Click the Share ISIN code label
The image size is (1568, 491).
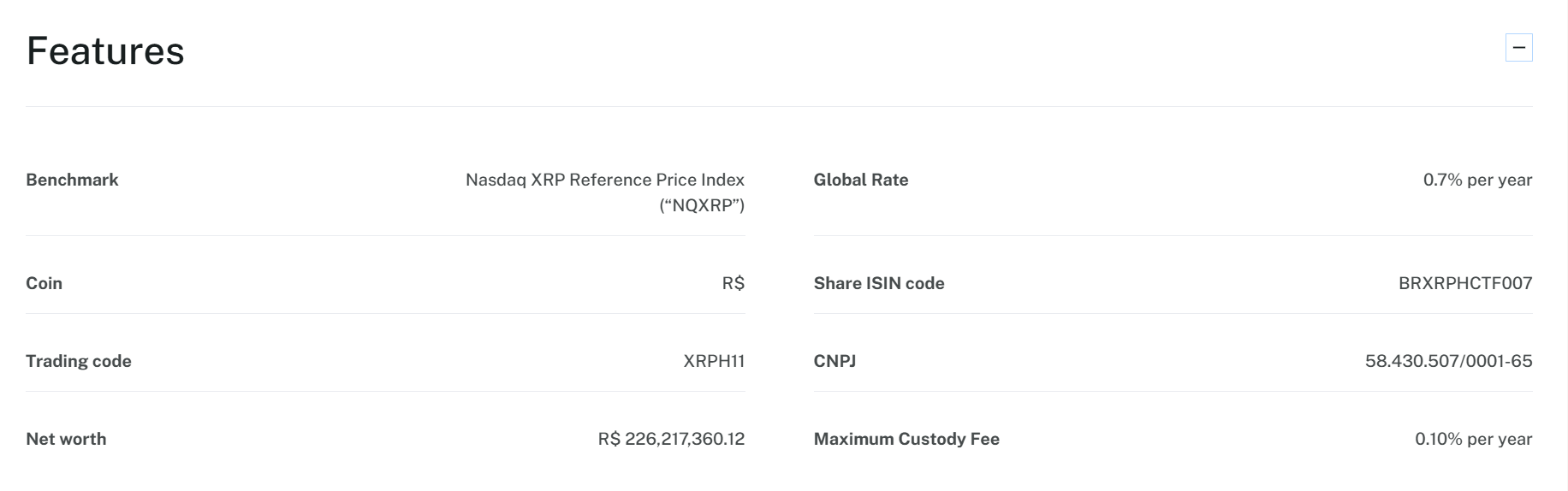coord(879,283)
